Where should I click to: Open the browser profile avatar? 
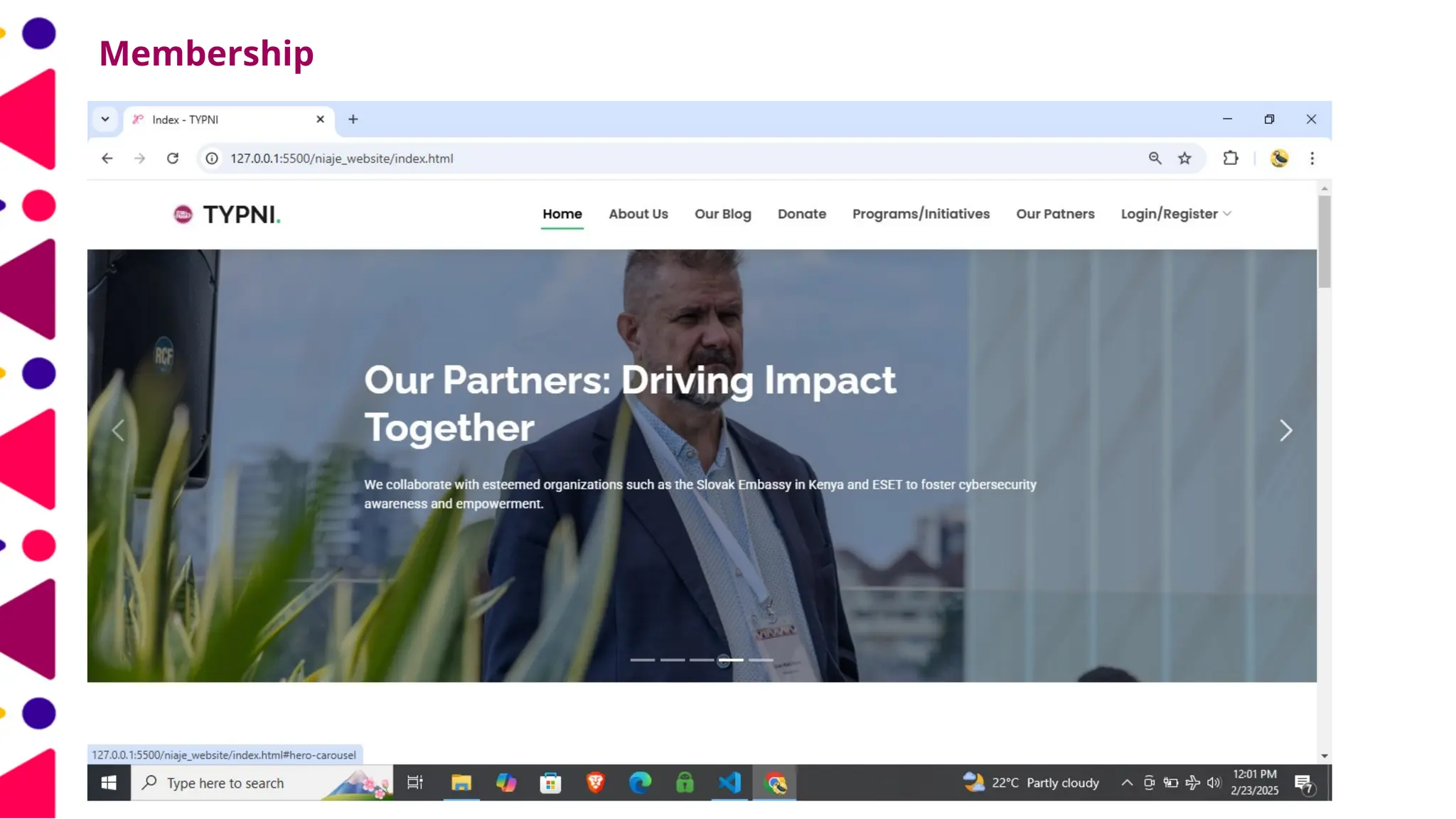click(x=1279, y=159)
